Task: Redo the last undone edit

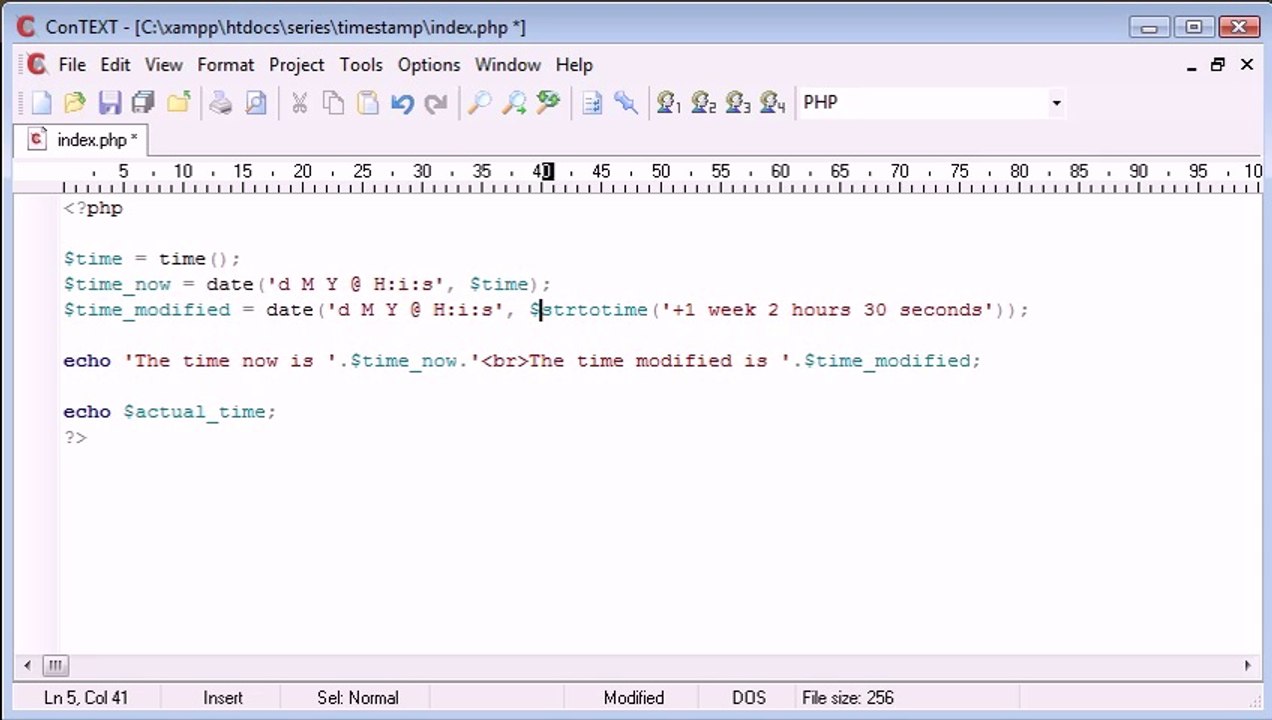Action: [x=436, y=102]
